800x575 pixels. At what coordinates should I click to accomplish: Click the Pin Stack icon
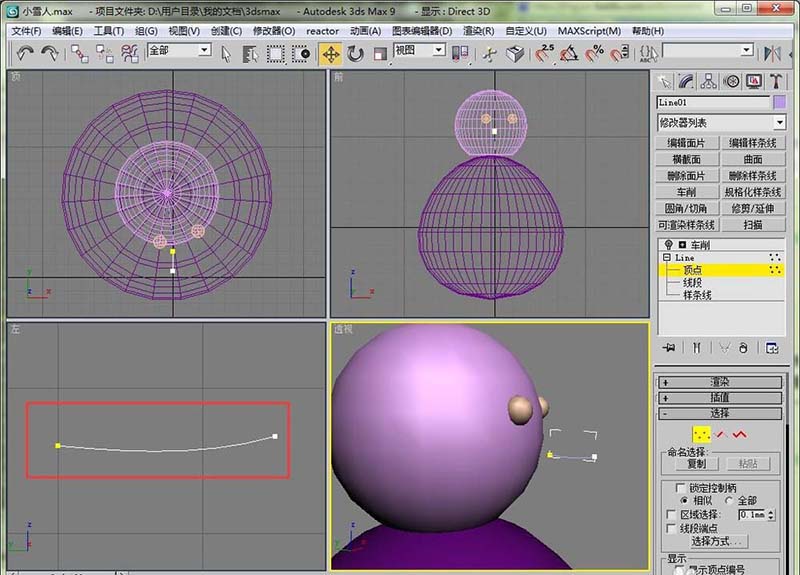click(x=668, y=348)
